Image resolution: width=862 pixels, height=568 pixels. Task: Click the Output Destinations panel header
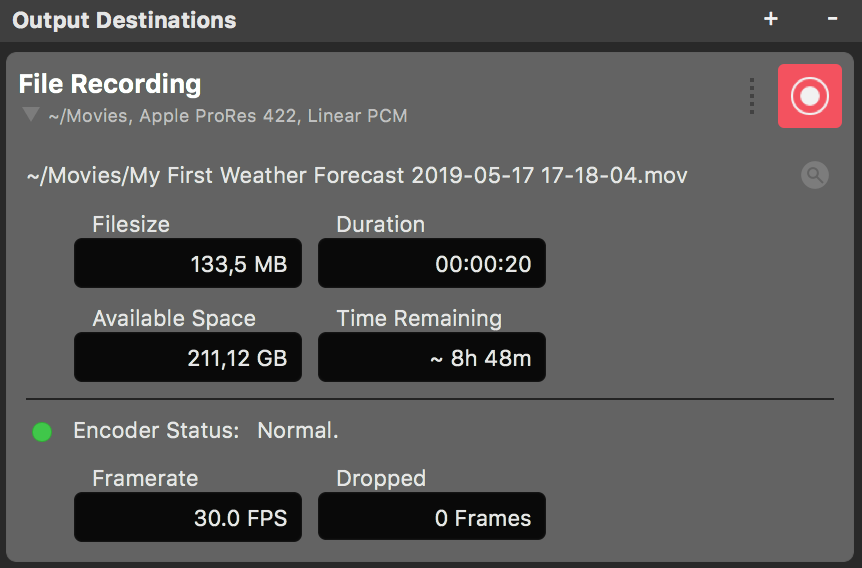click(124, 20)
